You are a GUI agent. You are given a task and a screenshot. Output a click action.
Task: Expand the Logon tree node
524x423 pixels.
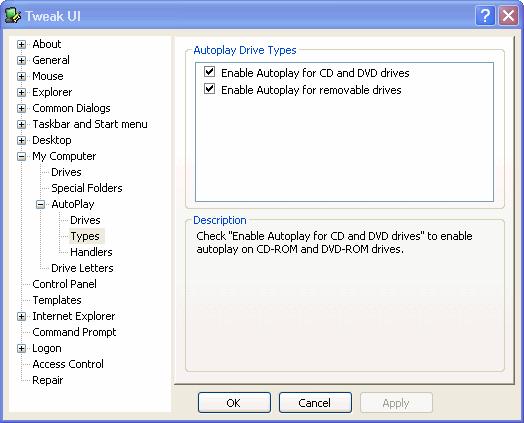(21, 348)
